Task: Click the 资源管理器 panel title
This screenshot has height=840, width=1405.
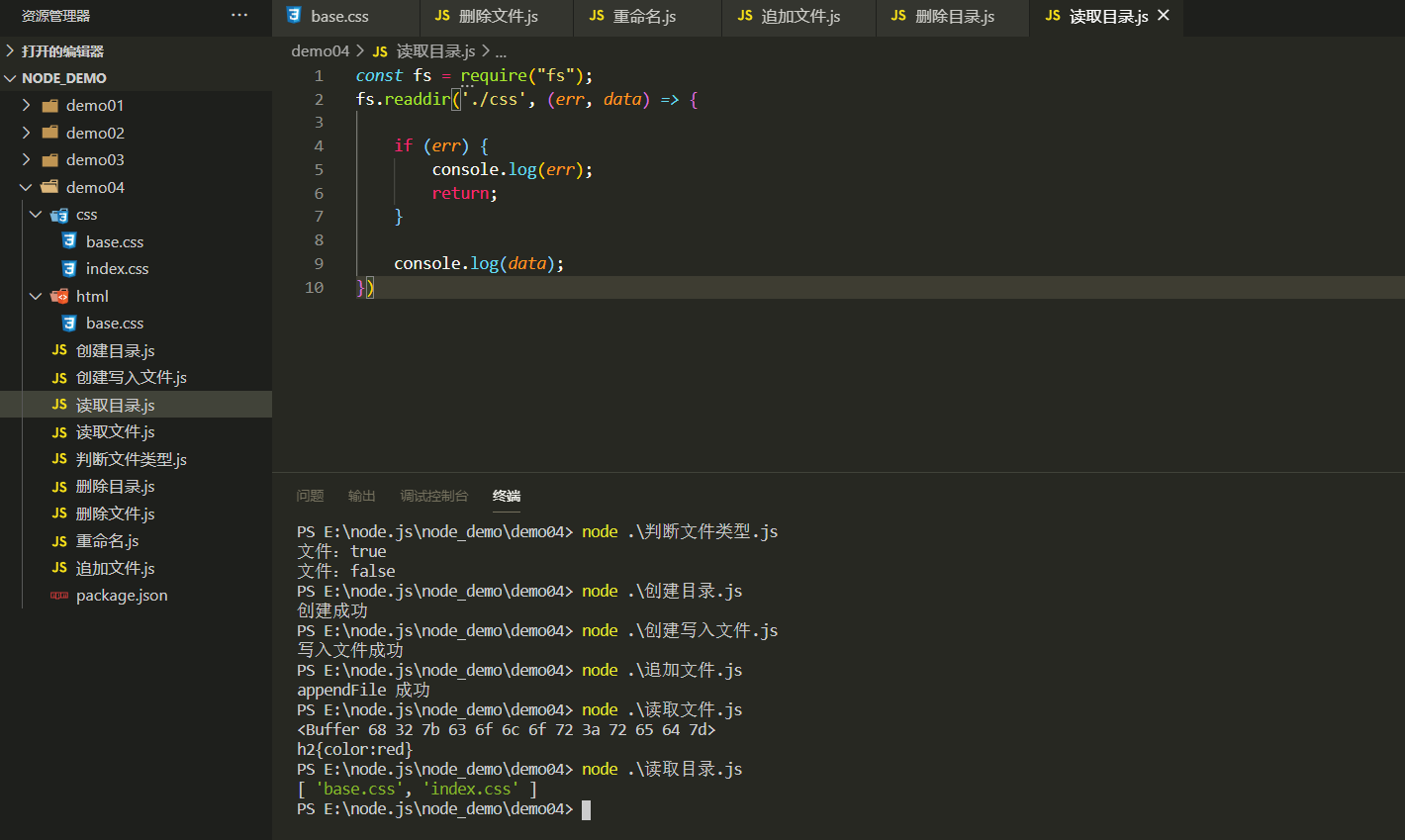Action: tap(55, 16)
